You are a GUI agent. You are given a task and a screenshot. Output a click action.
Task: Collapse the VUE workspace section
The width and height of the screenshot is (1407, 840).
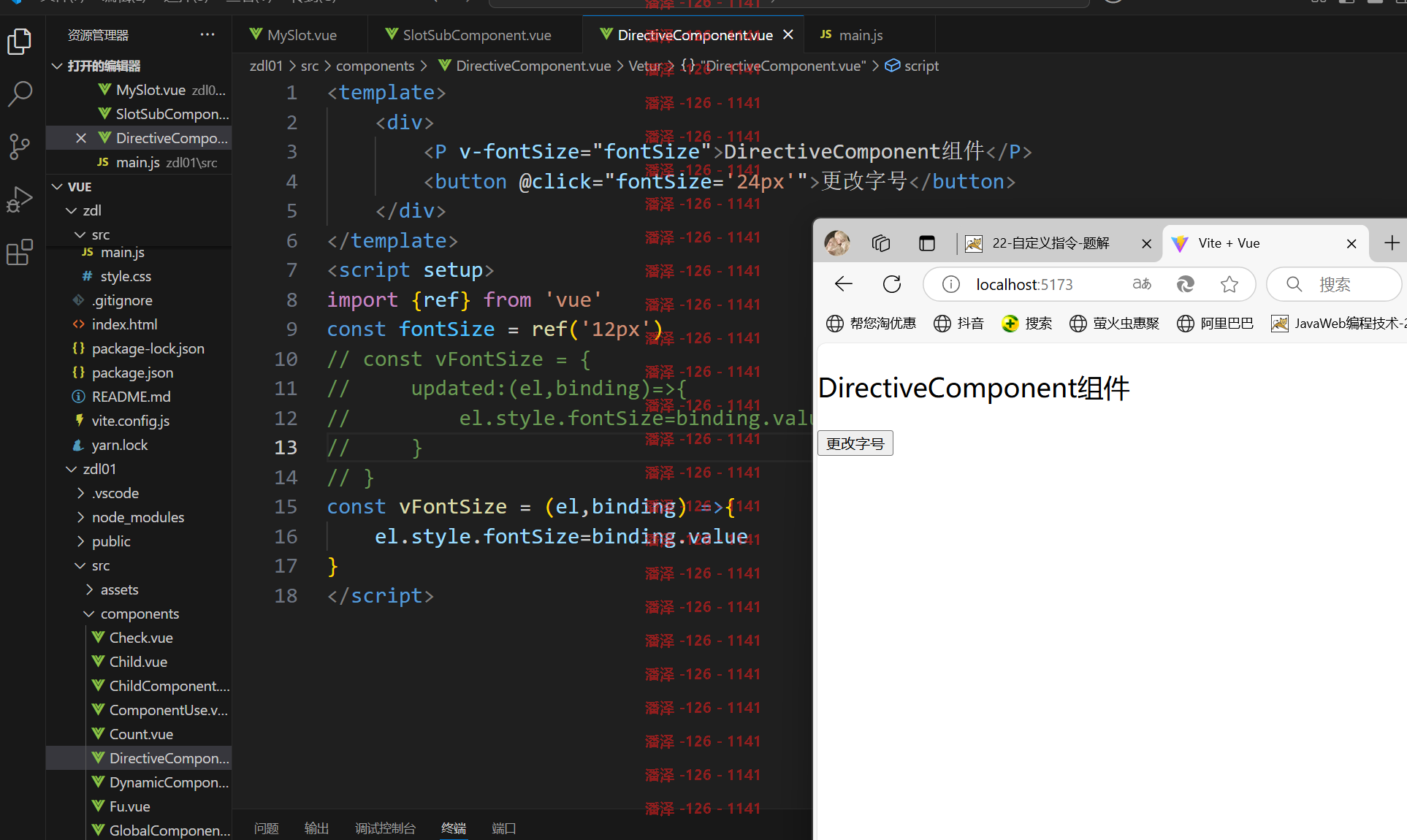tap(139, 187)
